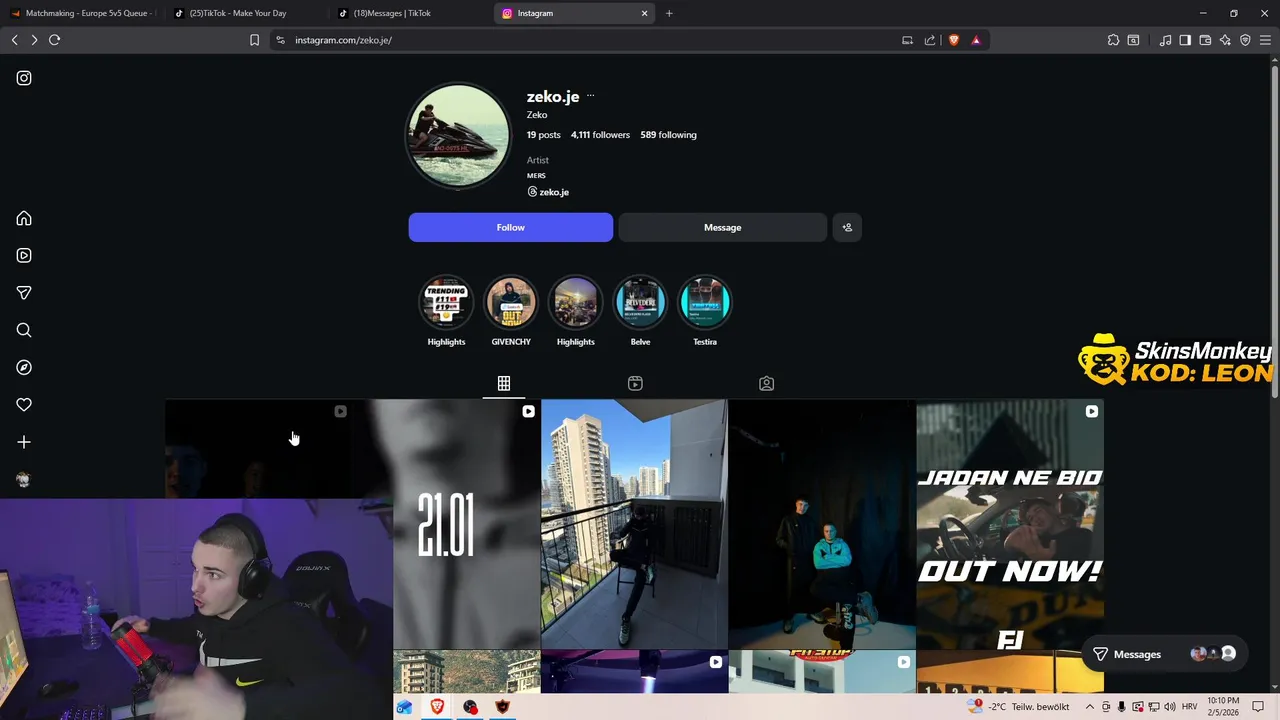Follow the zeko.je account
This screenshot has width=1280, height=720.
510,227
